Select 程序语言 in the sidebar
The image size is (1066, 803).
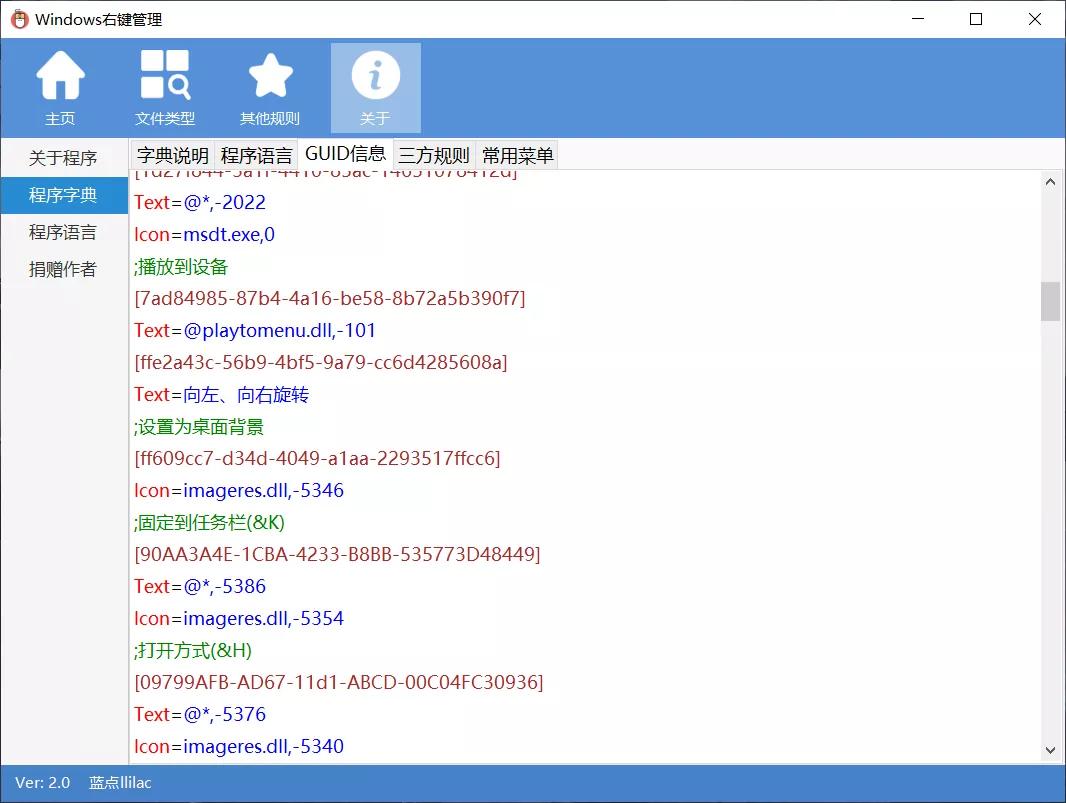point(64,233)
